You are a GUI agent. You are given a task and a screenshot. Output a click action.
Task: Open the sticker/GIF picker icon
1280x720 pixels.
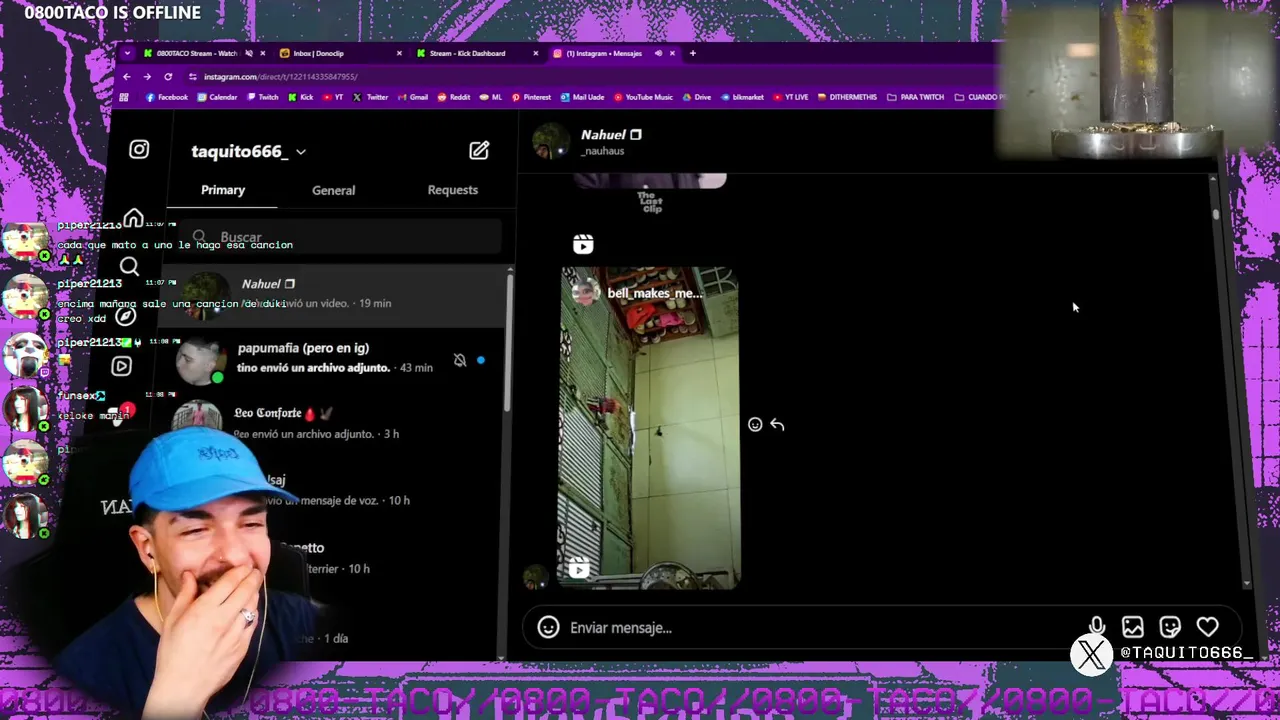[x=1170, y=627]
